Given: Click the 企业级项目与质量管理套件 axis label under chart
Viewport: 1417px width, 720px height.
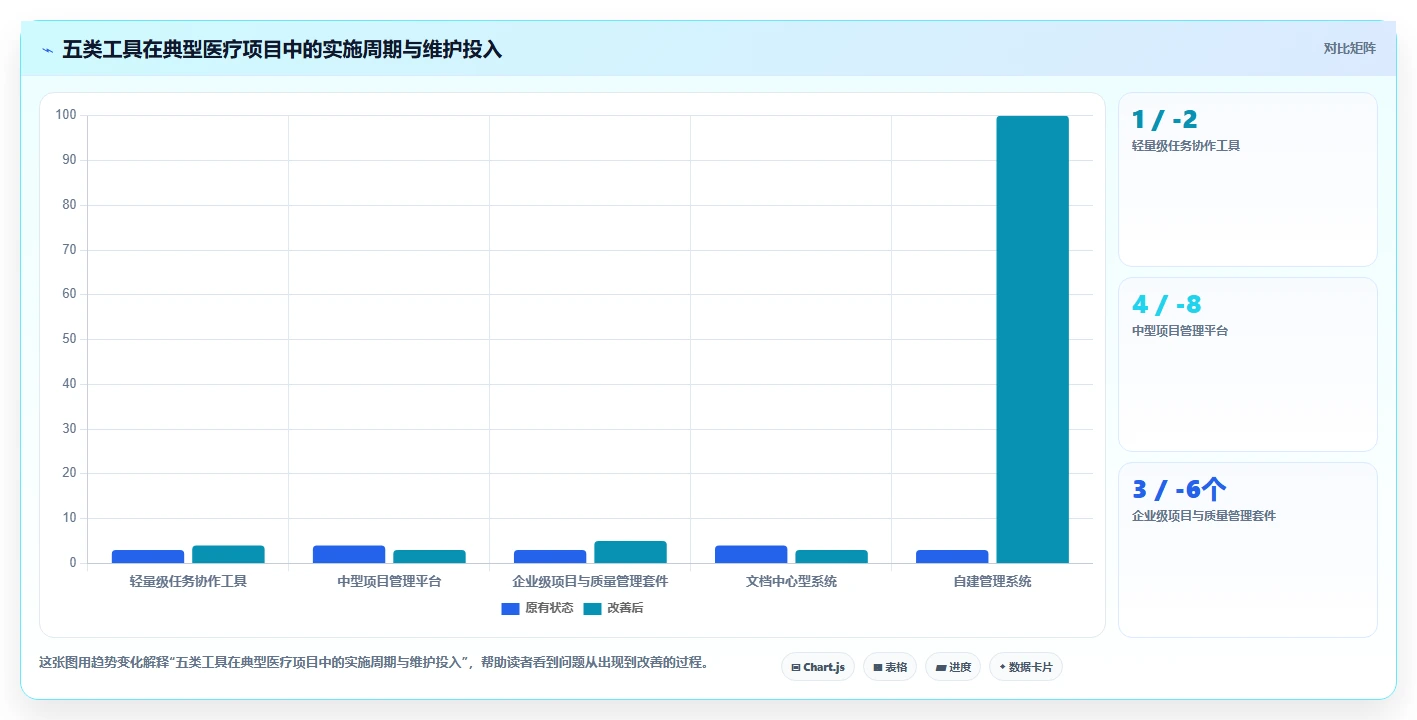Looking at the screenshot, I should [590, 581].
